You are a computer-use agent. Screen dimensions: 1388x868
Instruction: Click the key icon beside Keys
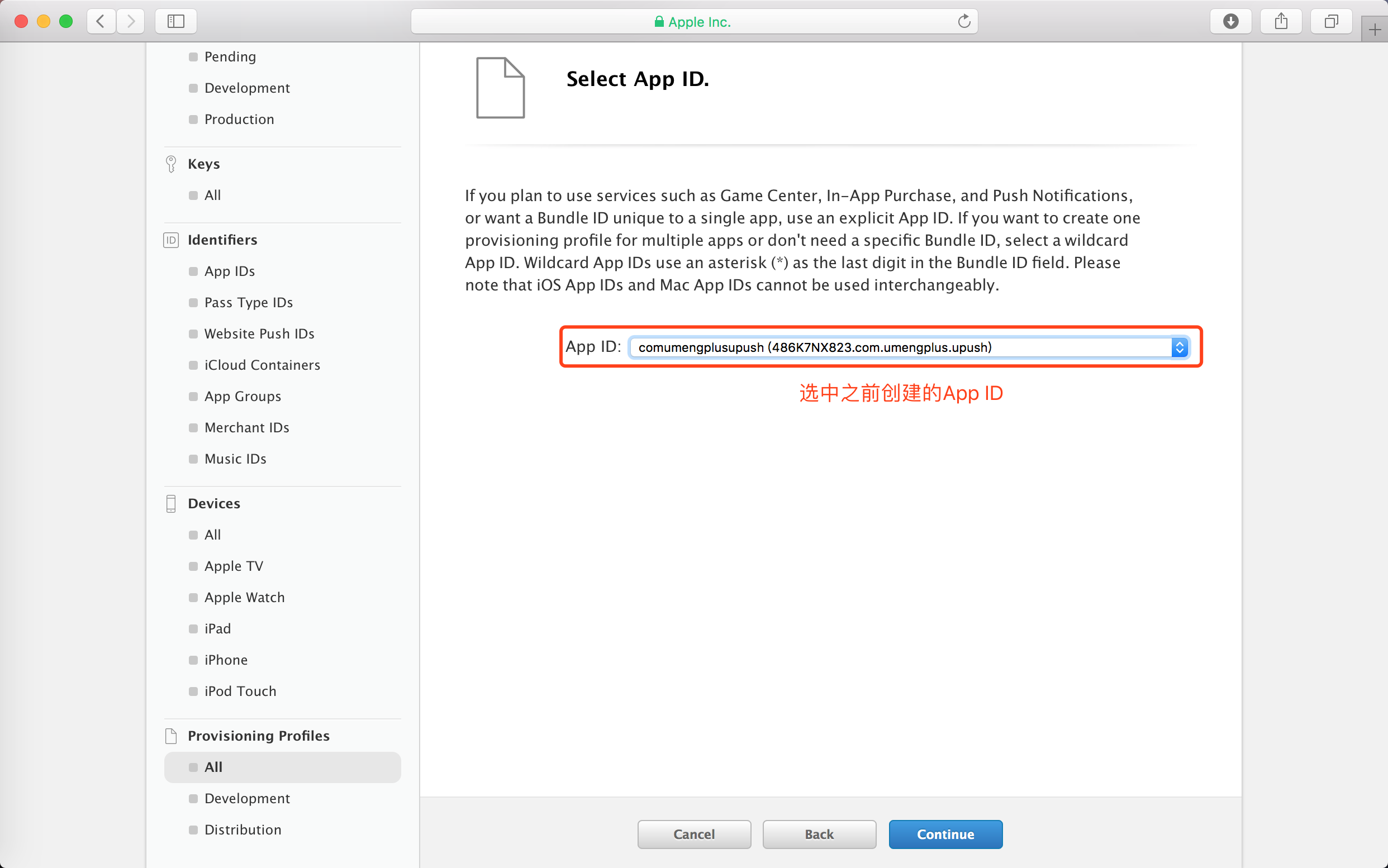tap(170, 164)
